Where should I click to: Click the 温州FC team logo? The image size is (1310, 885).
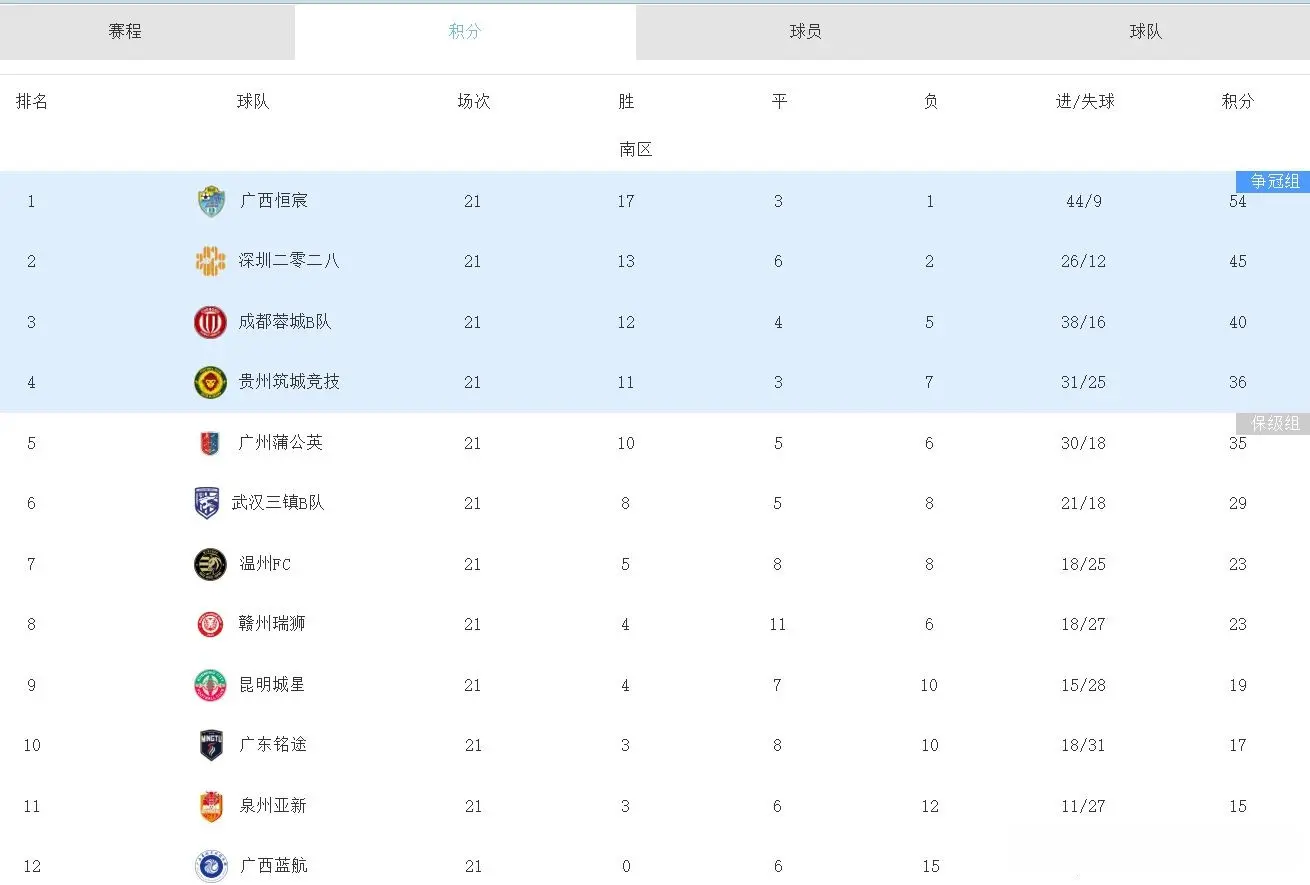tap(210, 564)
